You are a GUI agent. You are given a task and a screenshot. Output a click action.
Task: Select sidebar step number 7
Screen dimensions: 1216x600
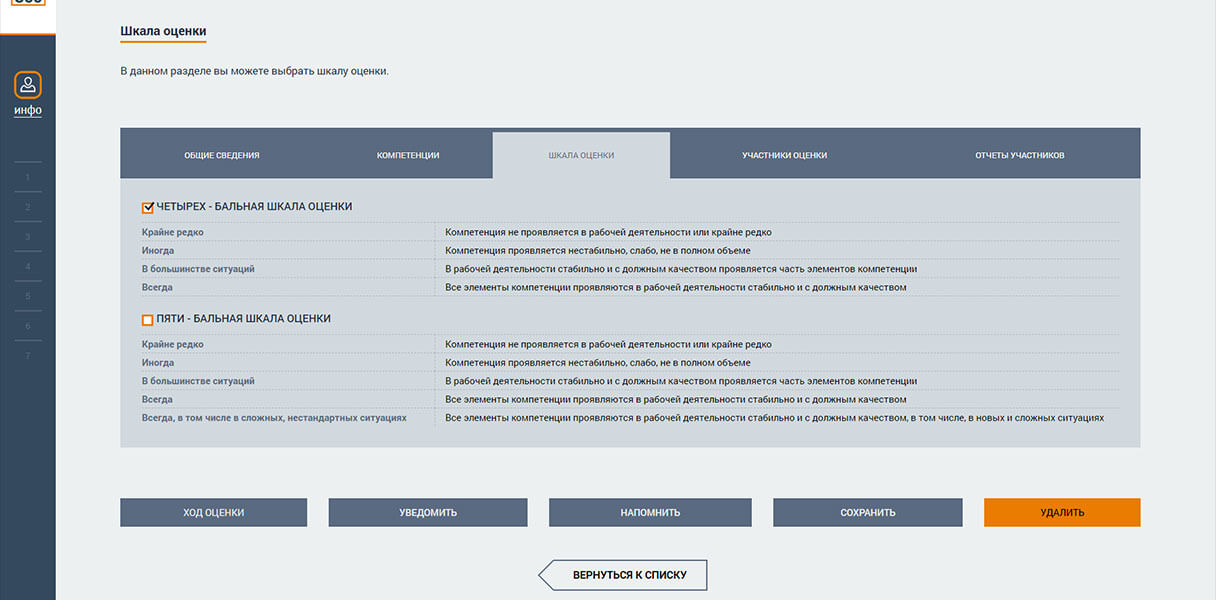(x=28, y=356)
